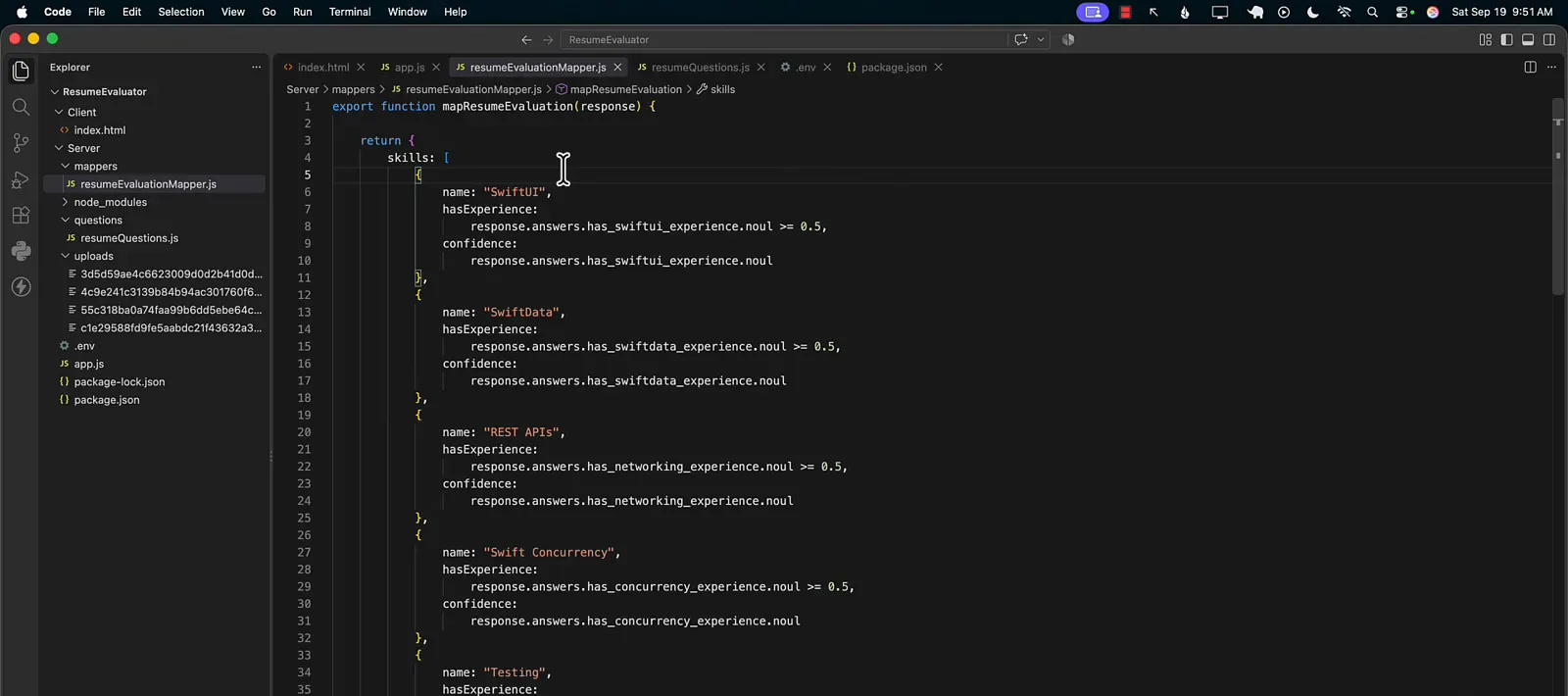Open the Search view in activity bar
This screenshot has width=1568, height=696.
point(21,107)
